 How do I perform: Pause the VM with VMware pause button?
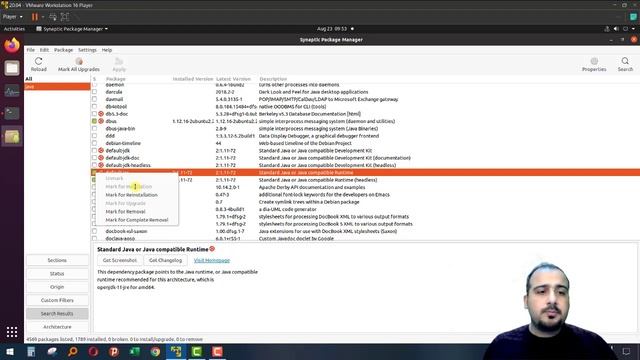(35, 17)
